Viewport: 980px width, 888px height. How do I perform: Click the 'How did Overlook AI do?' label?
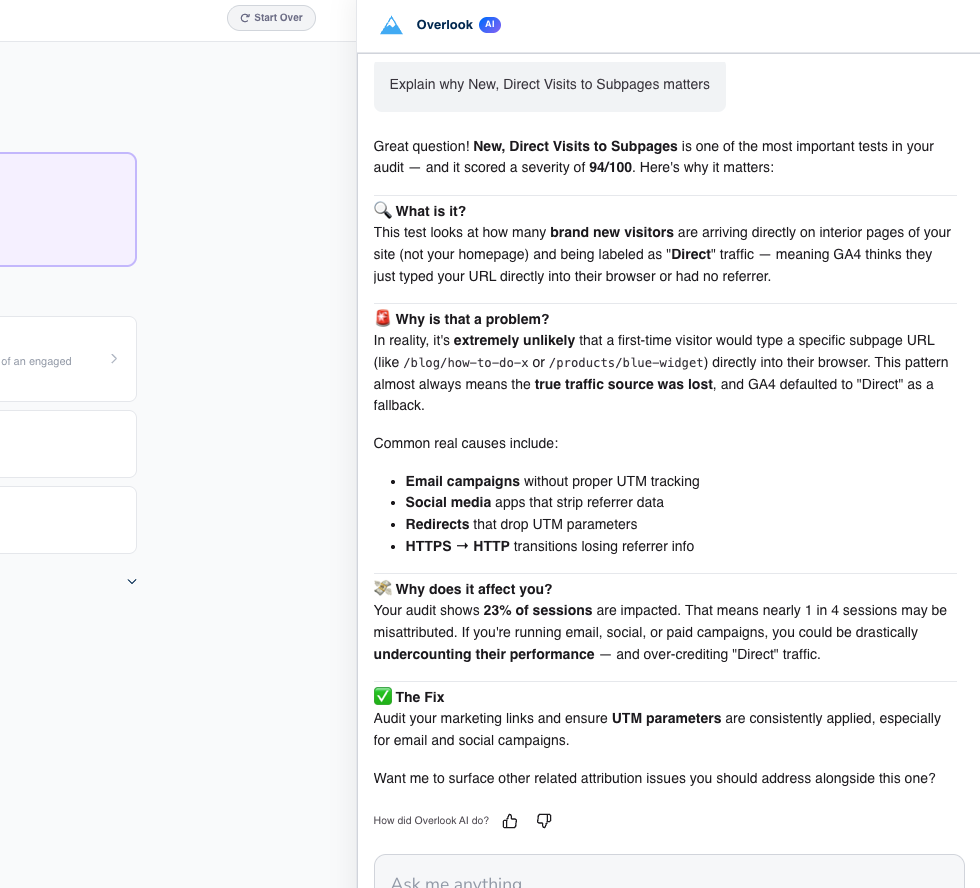(x=431, y=820)
